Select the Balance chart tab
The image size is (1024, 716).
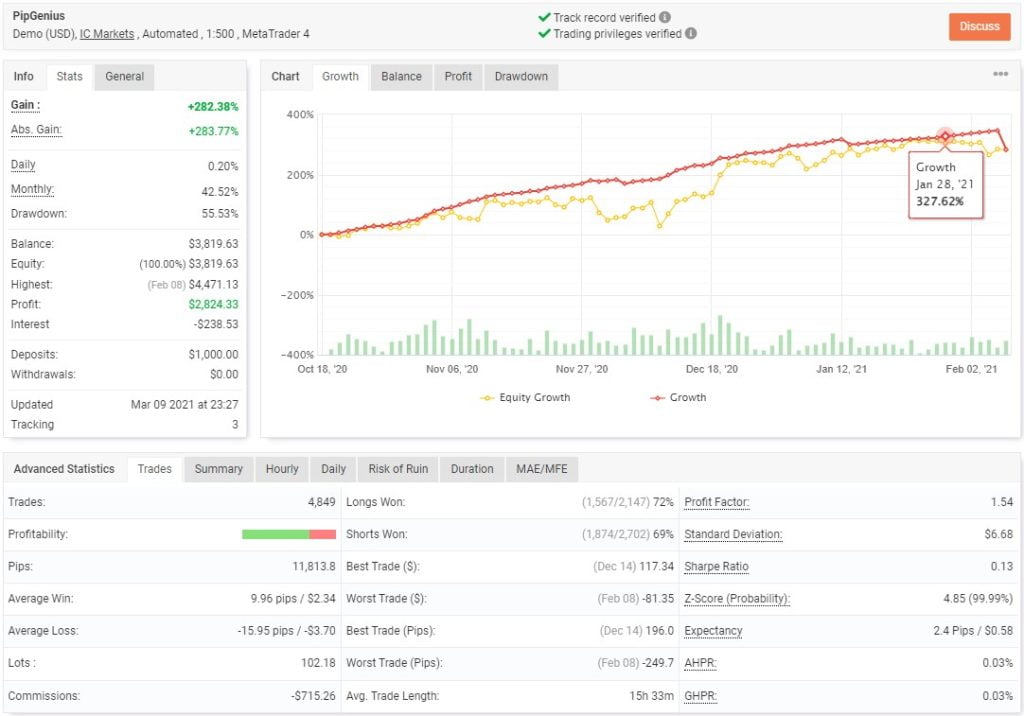click(x=401, y=77)
